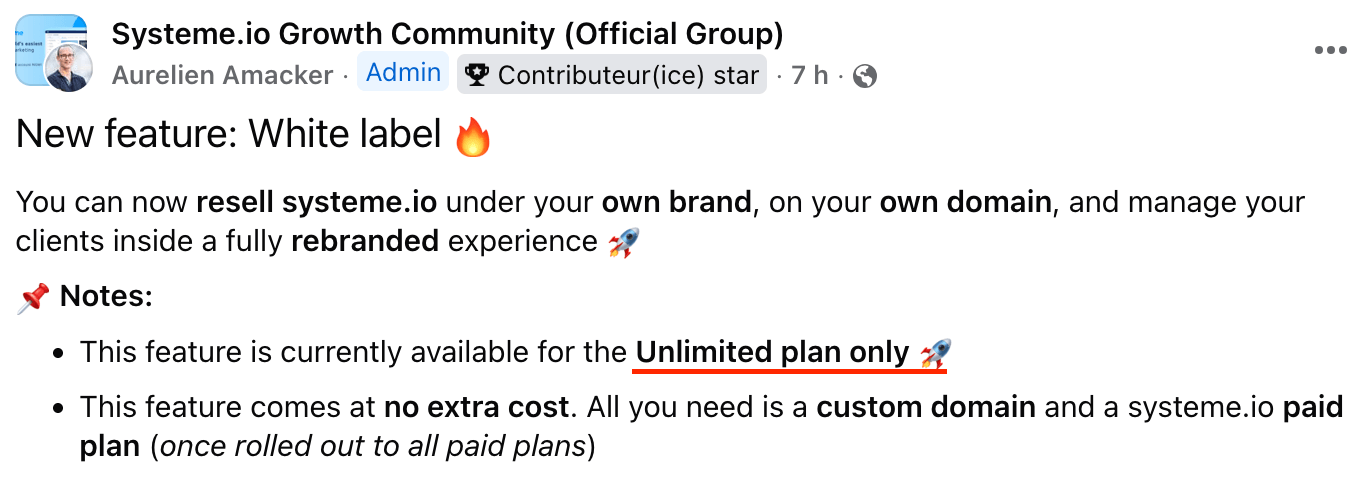Click the bold 'no extra cost' text
This screenshot has height=478, width=1360.
tap(476, 407)
